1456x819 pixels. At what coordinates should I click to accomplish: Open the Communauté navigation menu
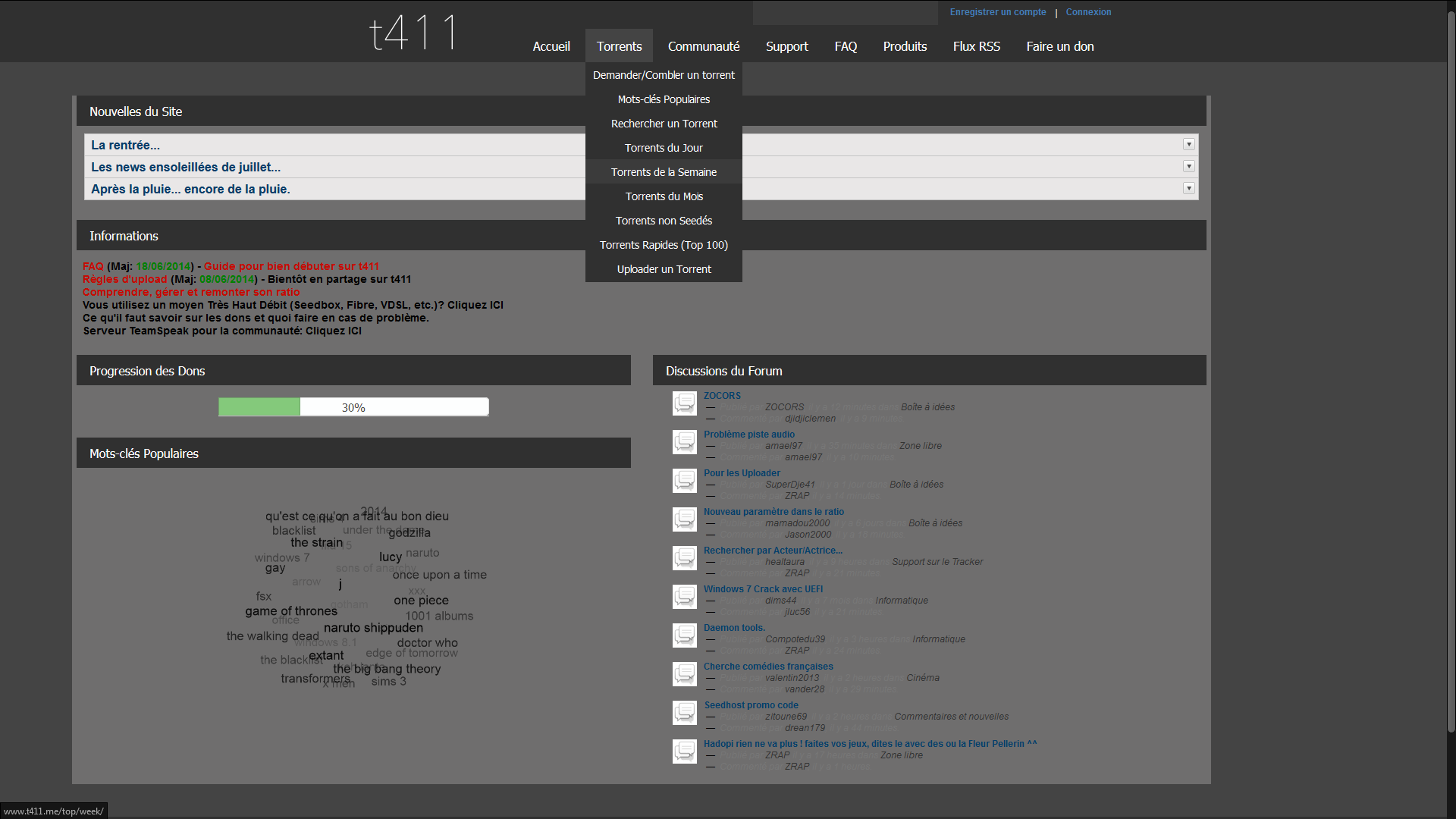703,46
